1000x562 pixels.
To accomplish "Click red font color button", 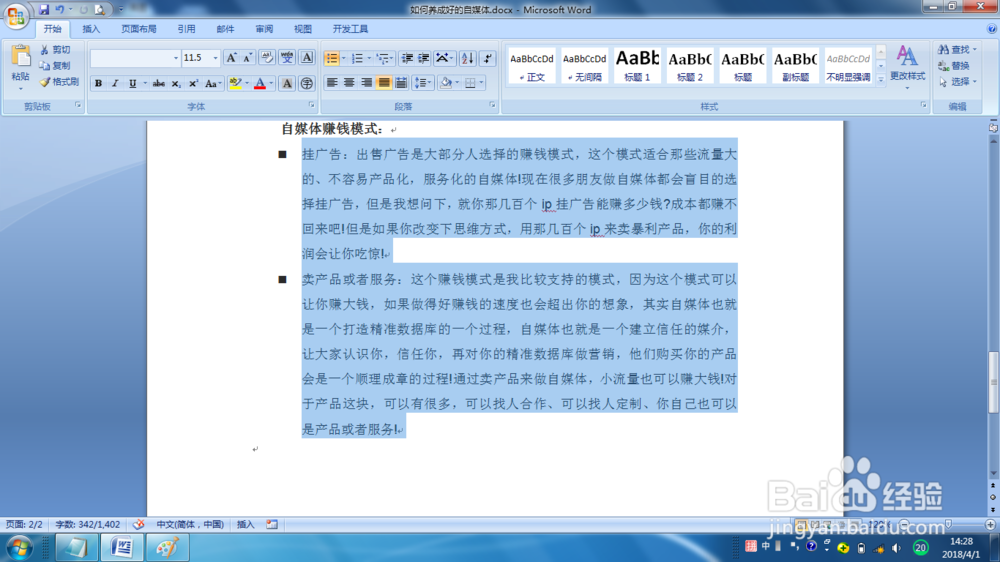I will click(260, 84).
